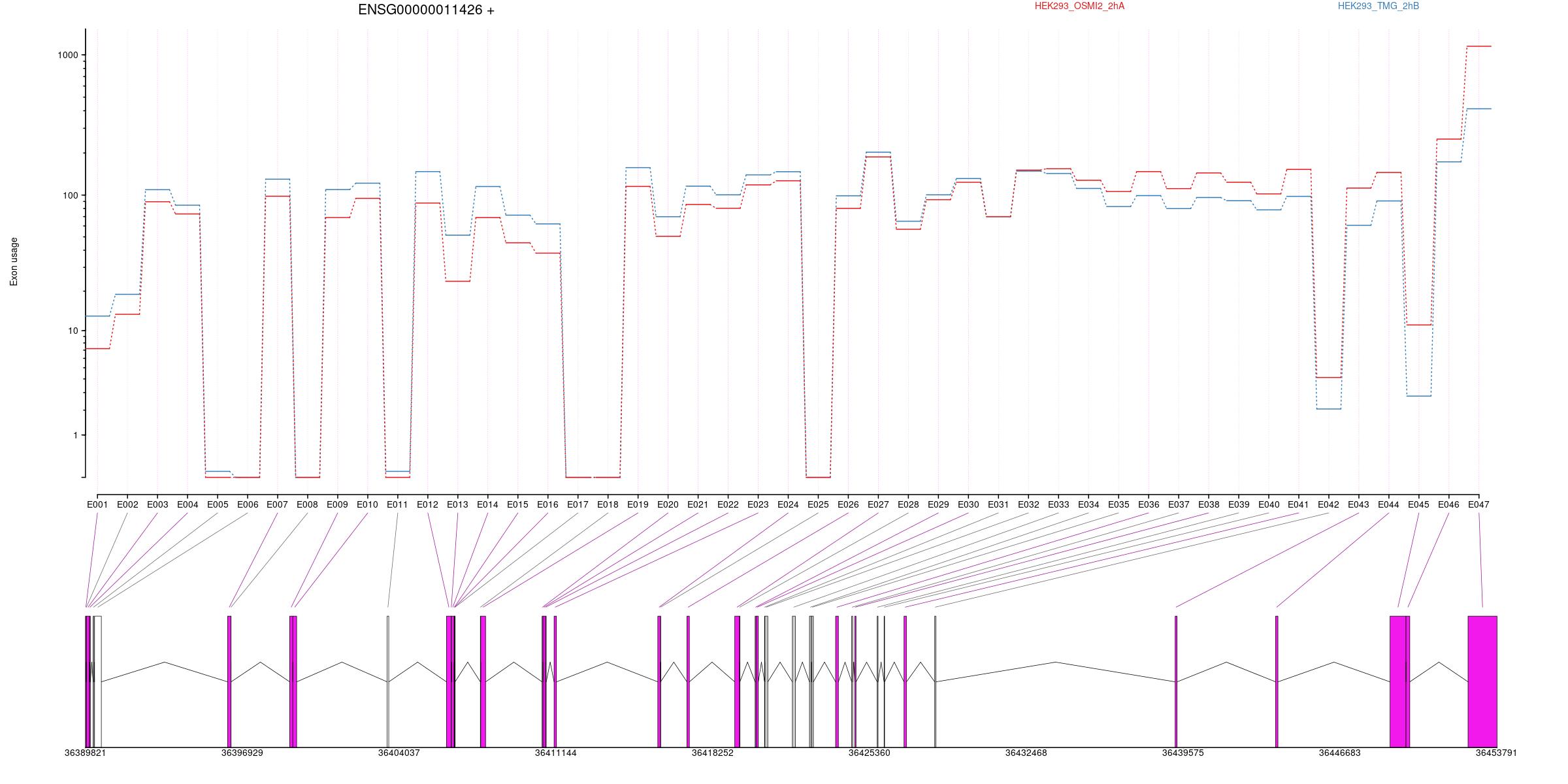
Task: Click the 10 y-axis tick label
Action: [x=73, y=331]
